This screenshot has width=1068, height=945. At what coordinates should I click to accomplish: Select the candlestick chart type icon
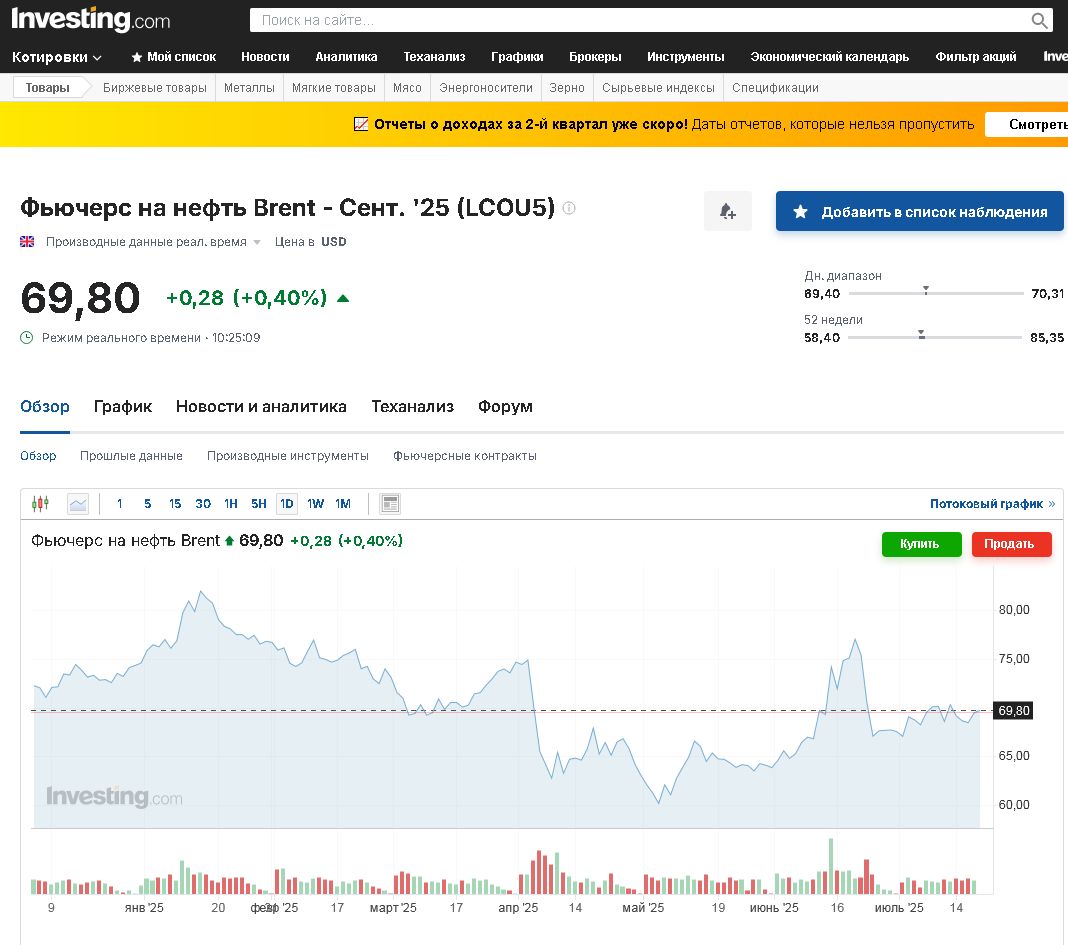[40, 503]
